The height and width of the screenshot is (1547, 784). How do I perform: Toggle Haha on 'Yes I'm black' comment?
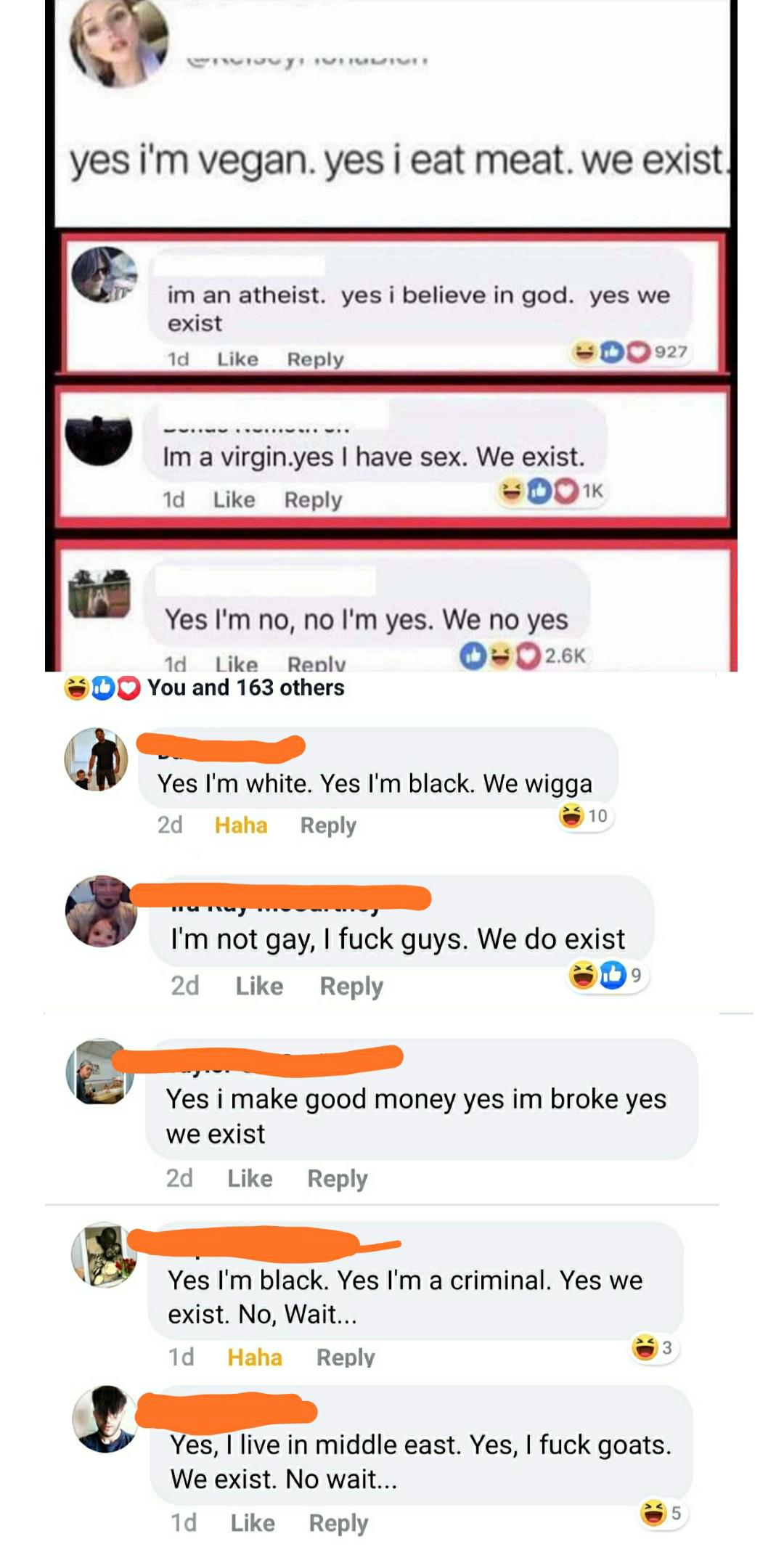point(255,1358)
